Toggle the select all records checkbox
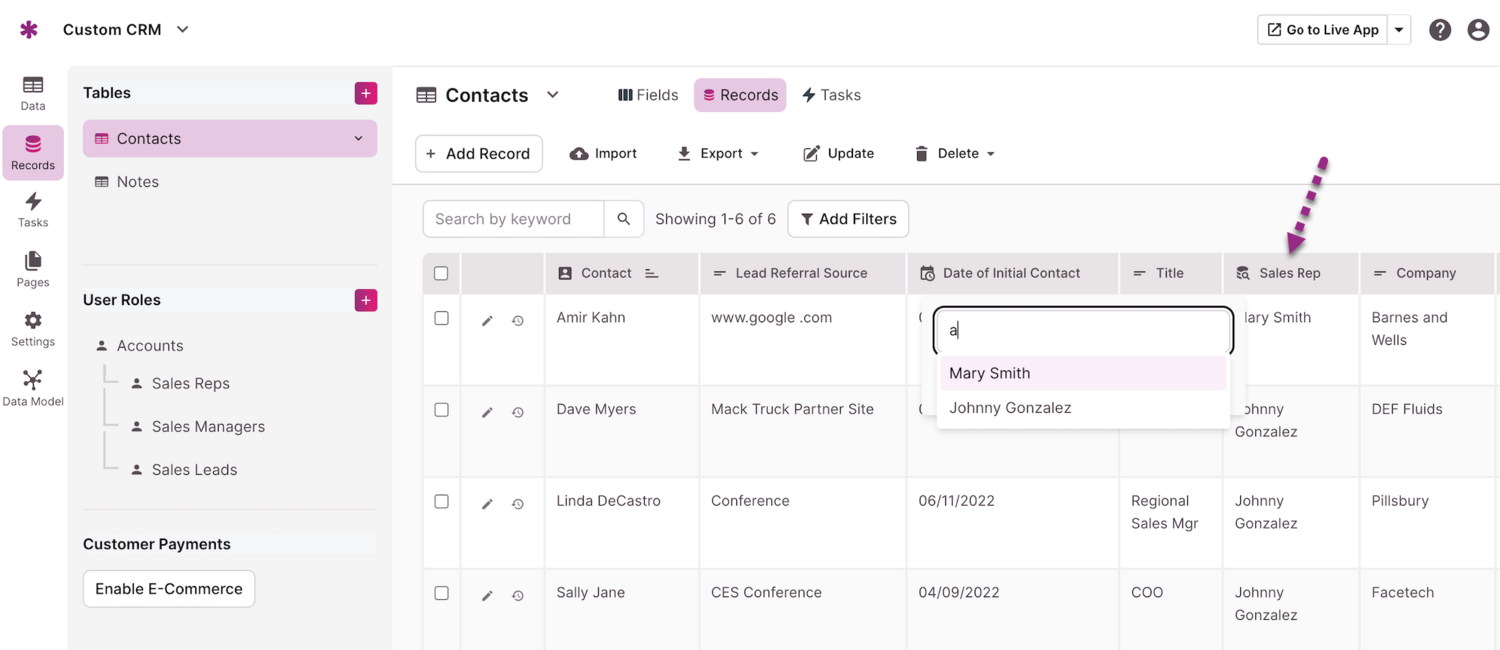 [x=441, y=273]
